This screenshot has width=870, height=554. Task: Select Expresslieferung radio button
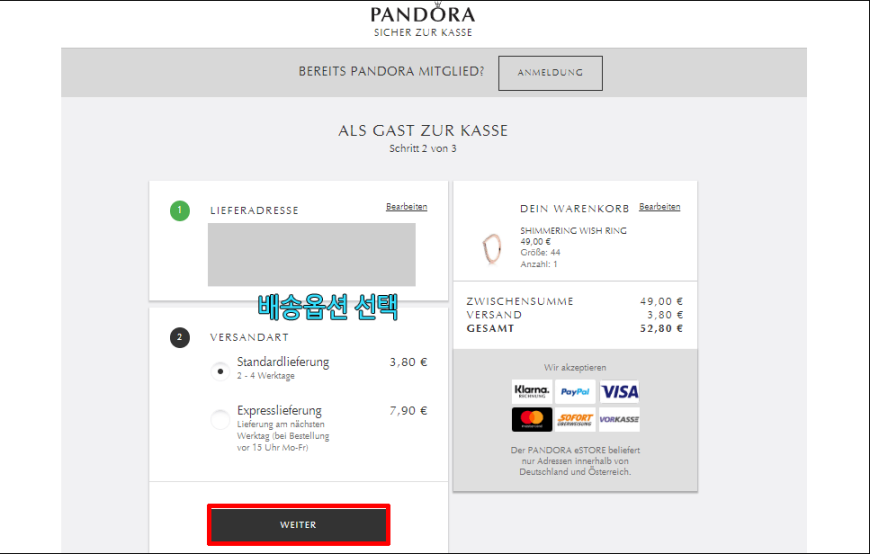[220, 420]
